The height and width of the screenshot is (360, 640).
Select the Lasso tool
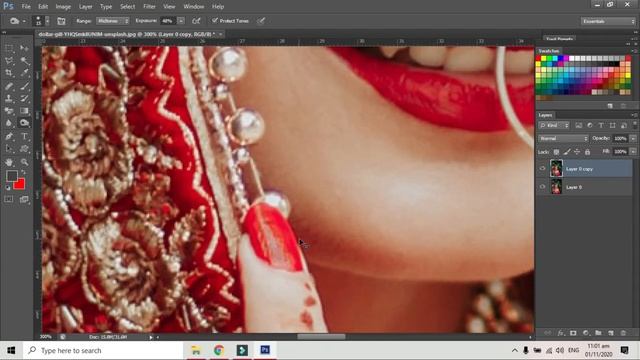[x=9, y=61]
